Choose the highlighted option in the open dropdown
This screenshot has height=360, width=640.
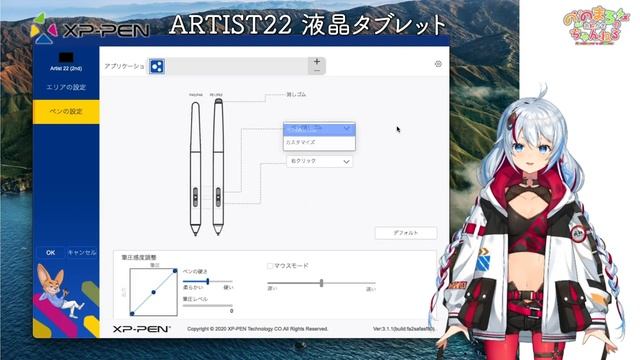[319, 129]
